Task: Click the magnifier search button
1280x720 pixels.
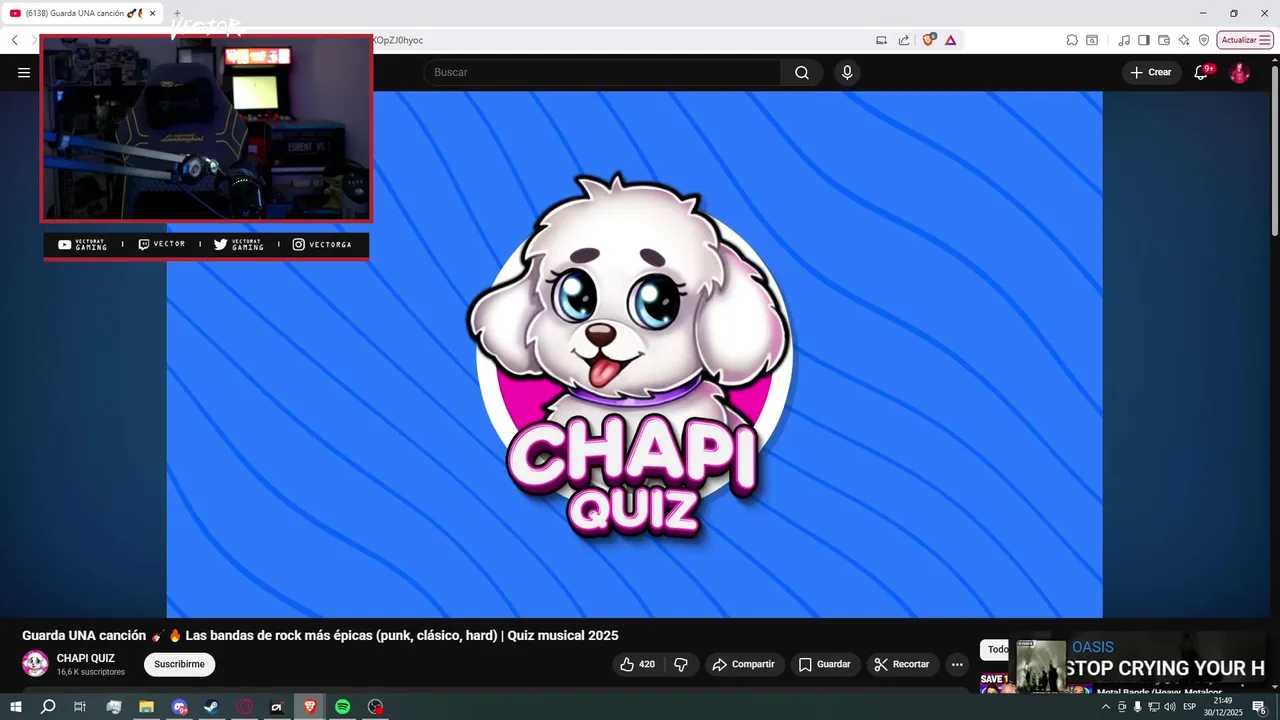Action: pyautogui.click(x=802, y=72)
